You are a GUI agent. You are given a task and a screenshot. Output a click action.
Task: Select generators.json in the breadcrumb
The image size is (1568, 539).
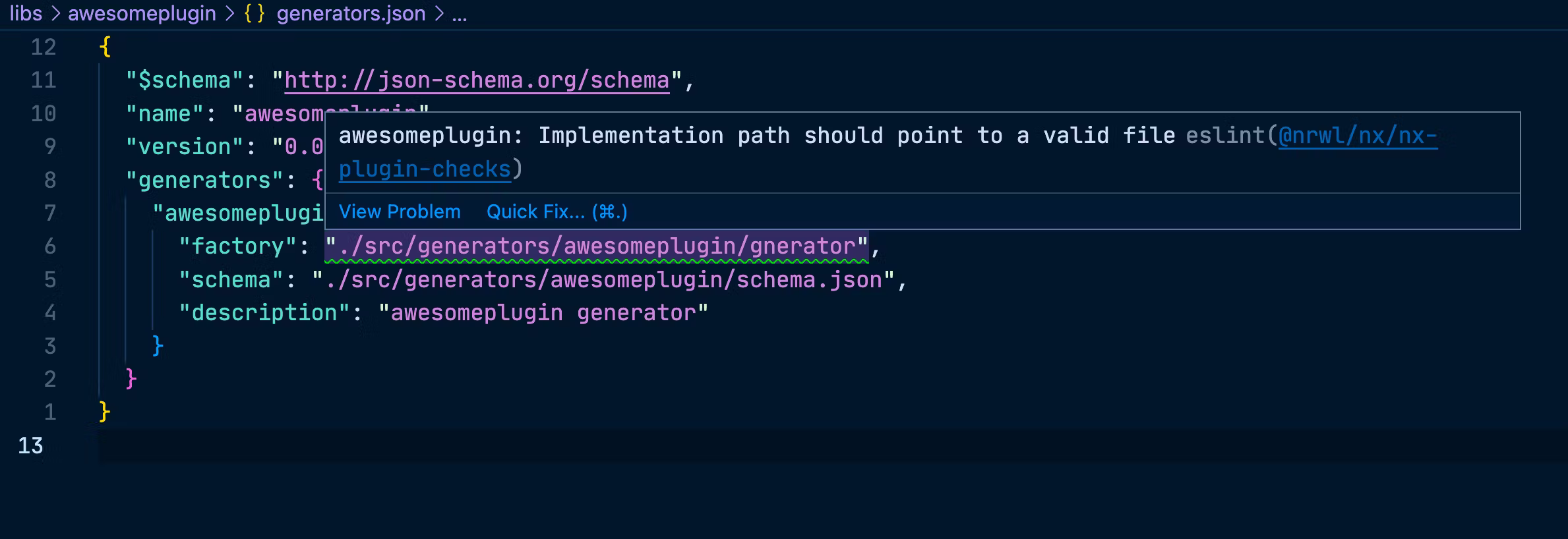pyautogui.click(x=351, y=14)
